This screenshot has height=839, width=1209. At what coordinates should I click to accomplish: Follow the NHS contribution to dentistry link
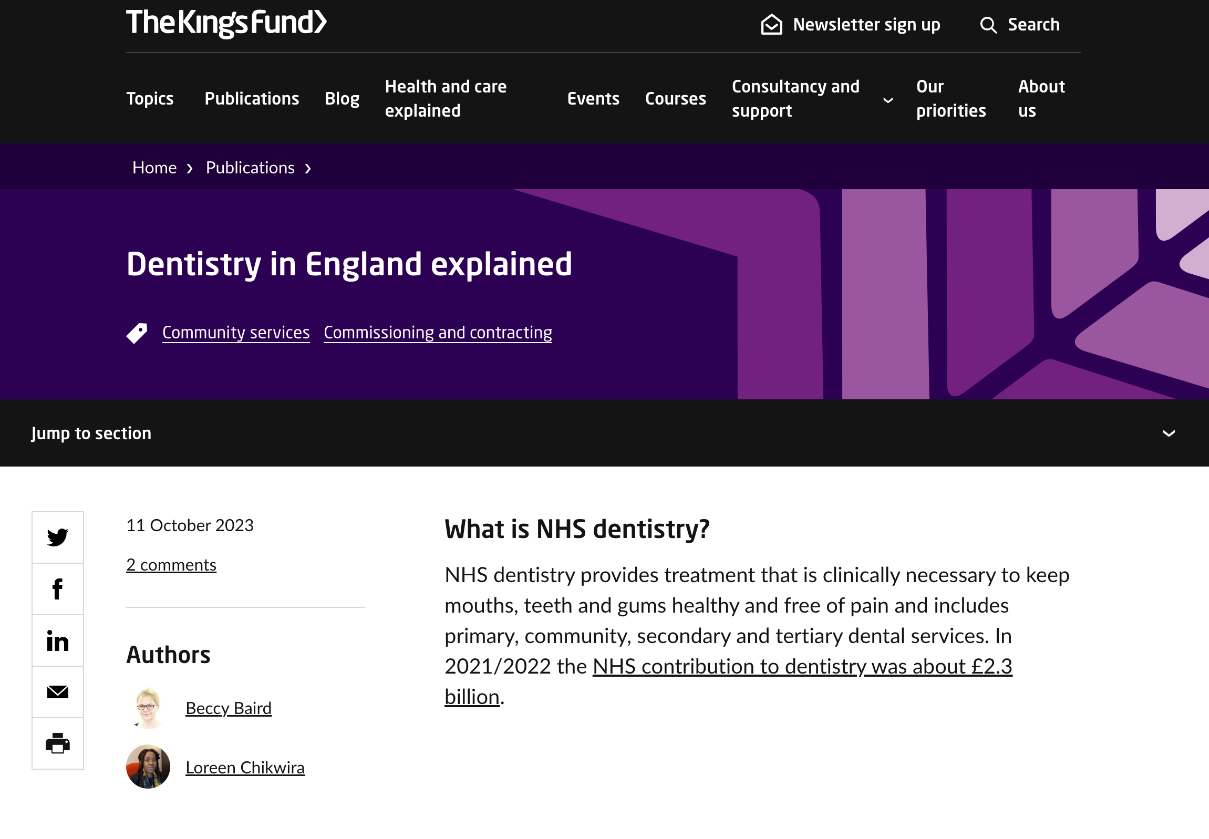pyautogui.click(x=802, y=666)
